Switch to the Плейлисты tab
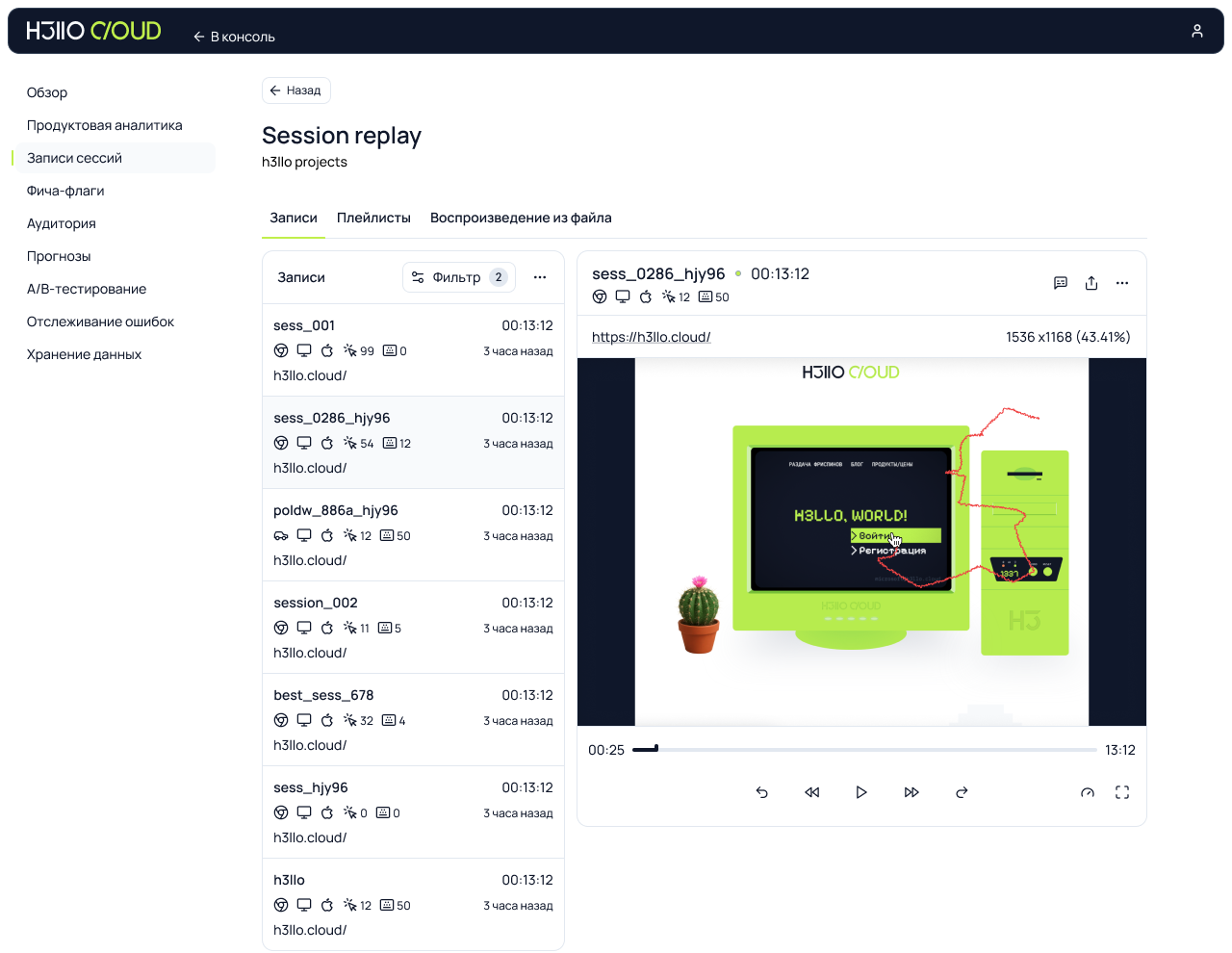The width and height of the screenshot is (1232, 953). pyautogui.click(x=373, y=218)
